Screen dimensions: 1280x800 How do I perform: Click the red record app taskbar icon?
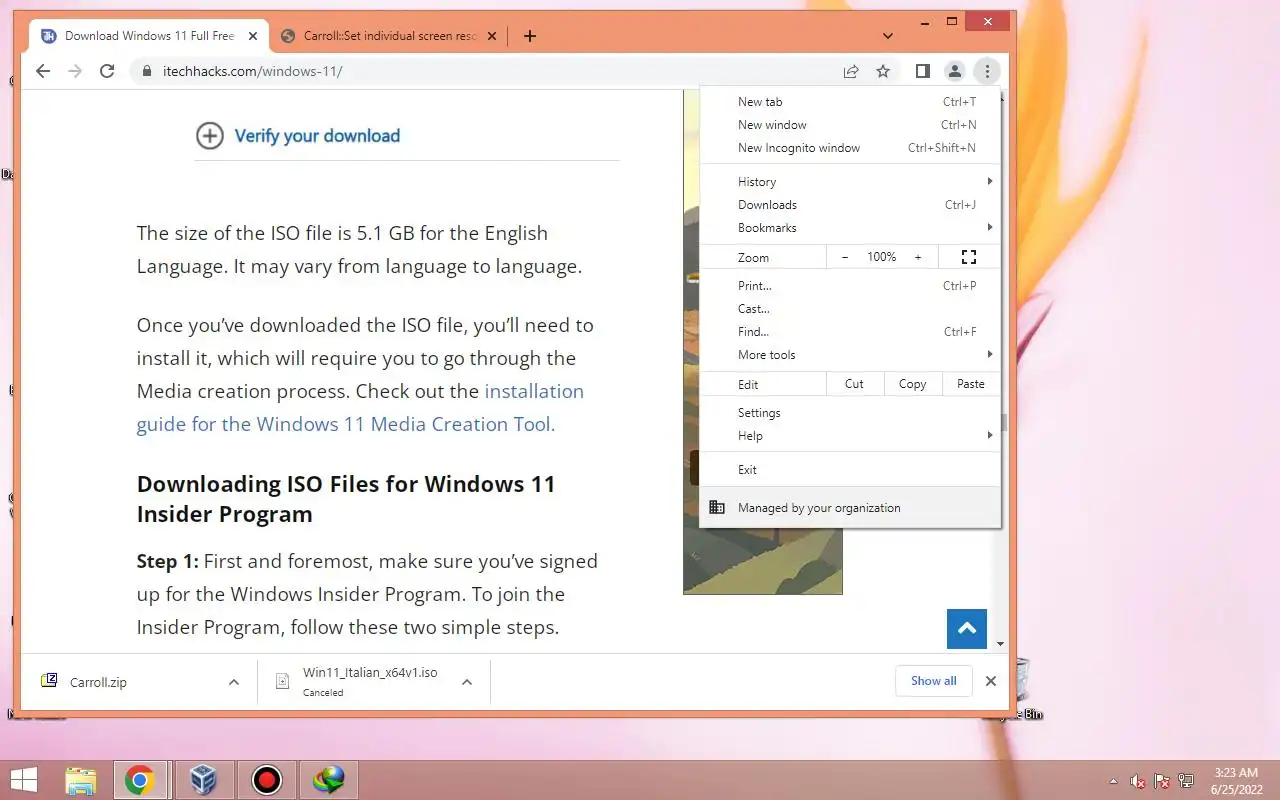(x=267, y=780)
